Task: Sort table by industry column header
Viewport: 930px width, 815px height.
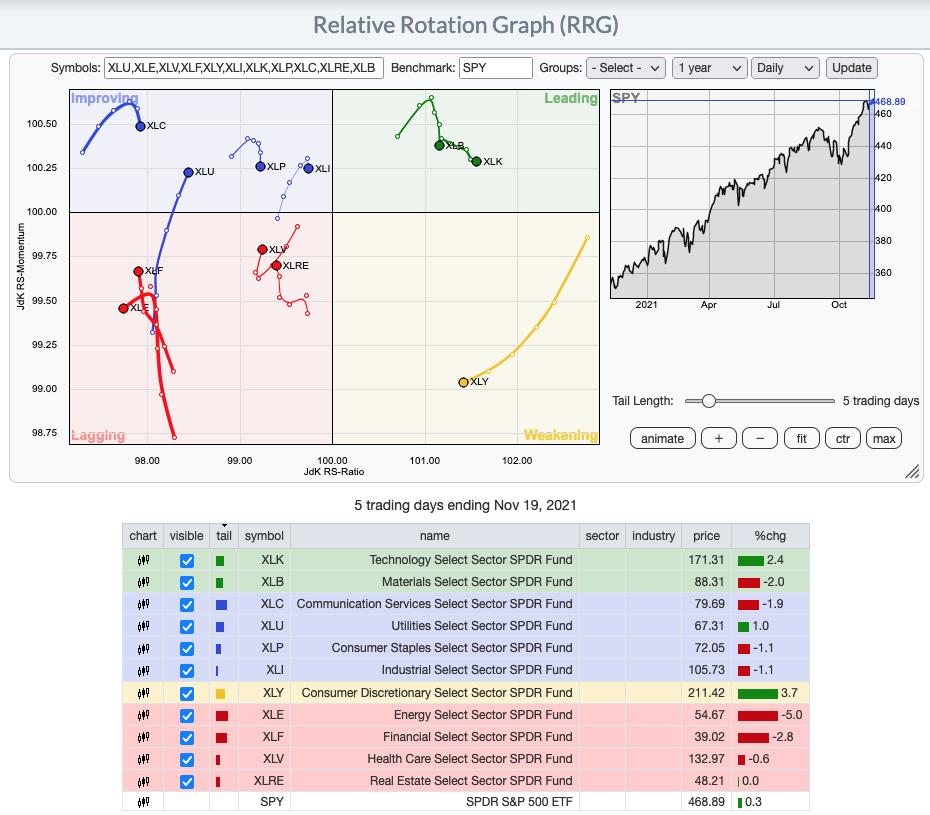Action: 653,536
